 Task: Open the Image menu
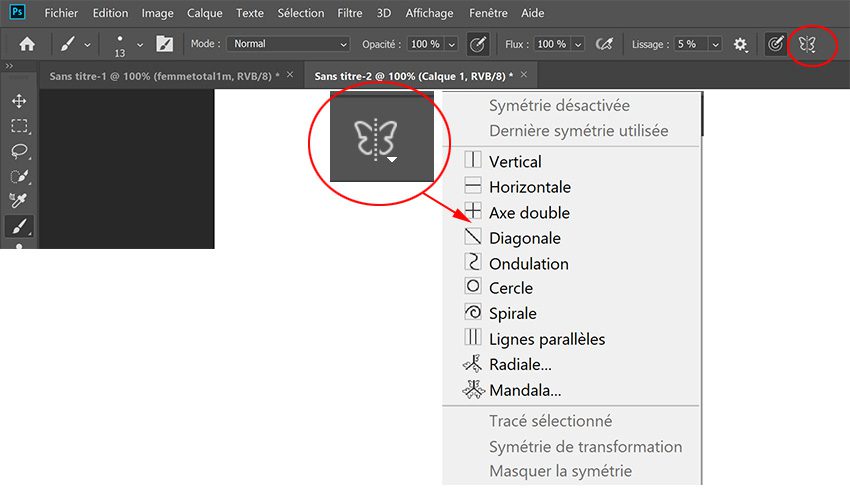[157, 13]
